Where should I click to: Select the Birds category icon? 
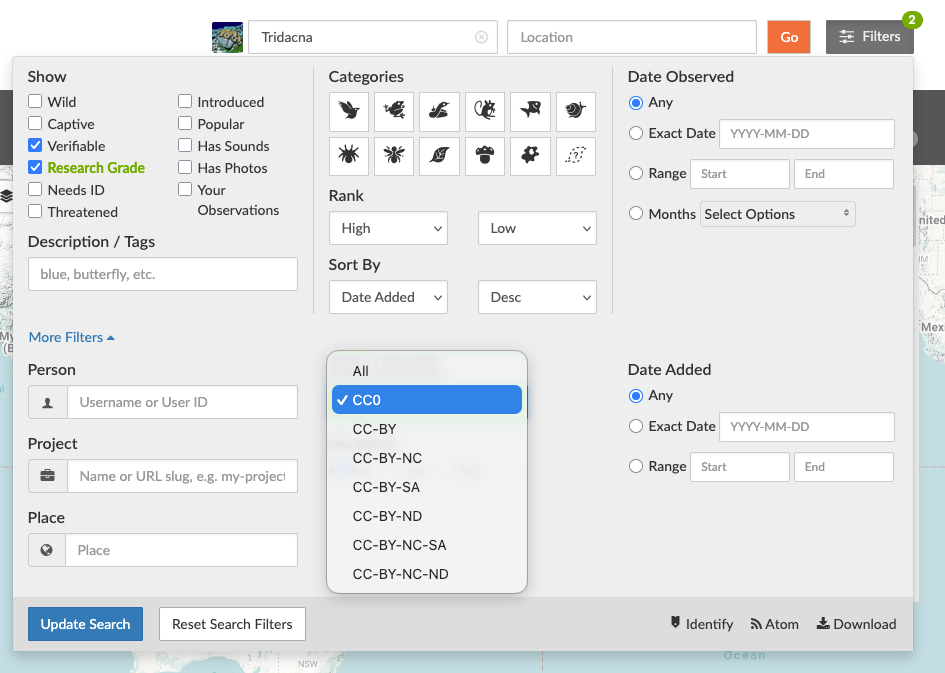pyautogui.click(x=349, y=111)
